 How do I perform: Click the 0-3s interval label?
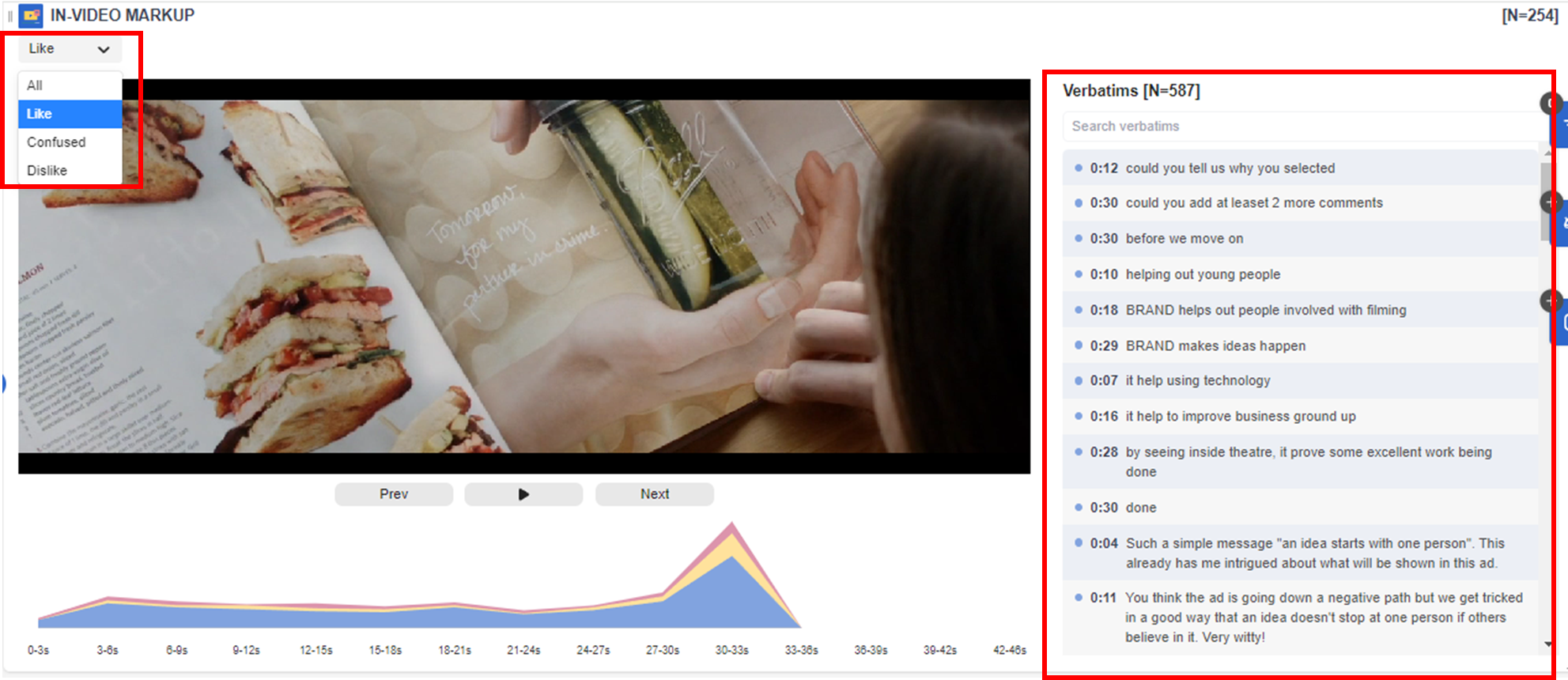click(x=39, y=650)
